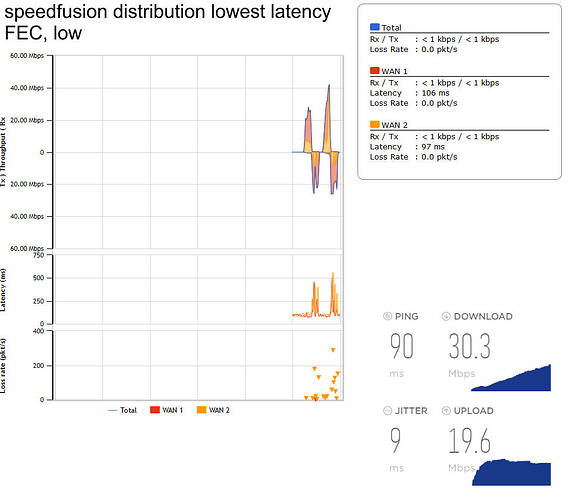Click the upload speed graph thumbnail
This screenshot has height=500, width=587.
point(511,472)
